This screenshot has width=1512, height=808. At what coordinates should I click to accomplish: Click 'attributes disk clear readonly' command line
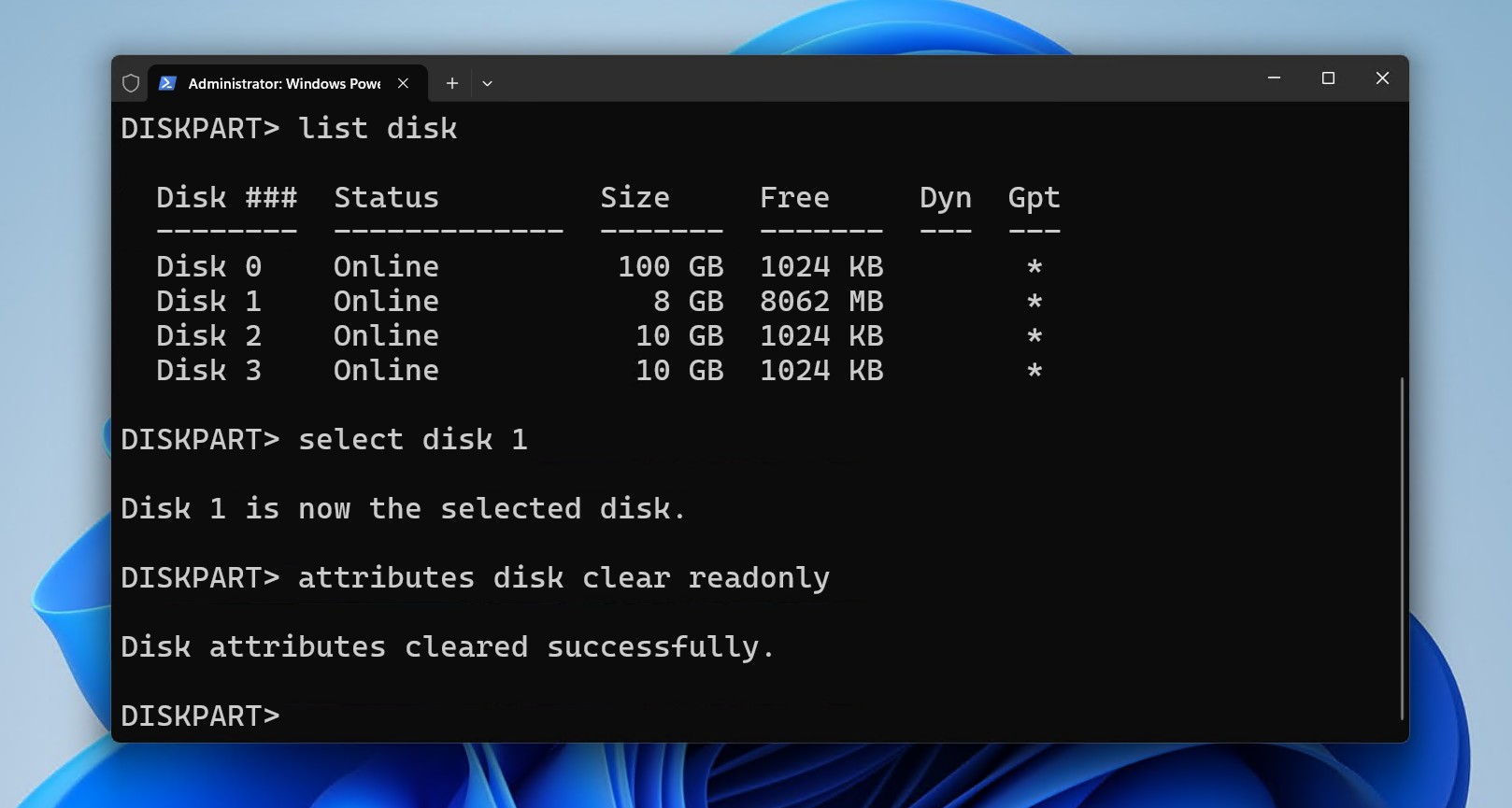point(563,577)
